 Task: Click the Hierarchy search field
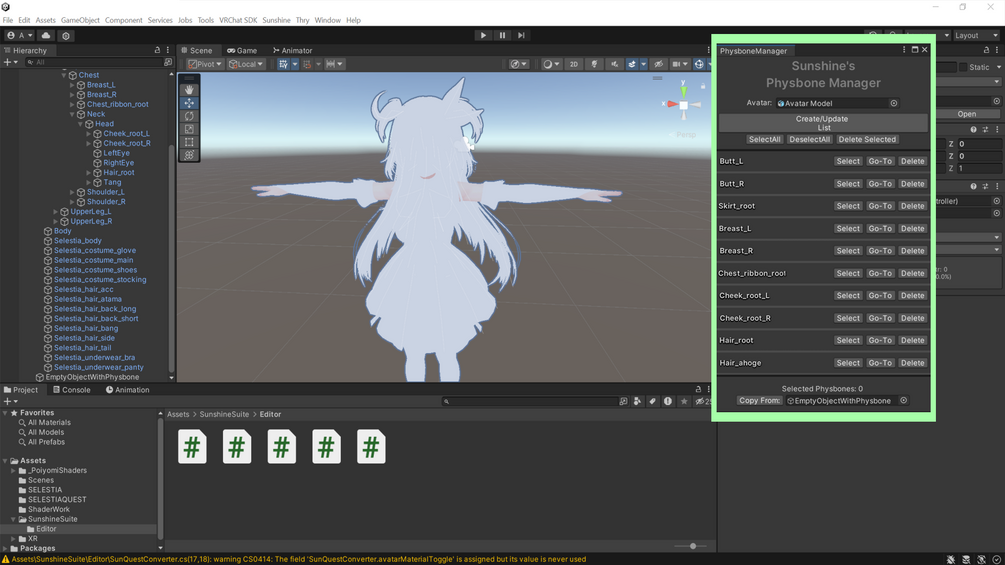point(94,62)
